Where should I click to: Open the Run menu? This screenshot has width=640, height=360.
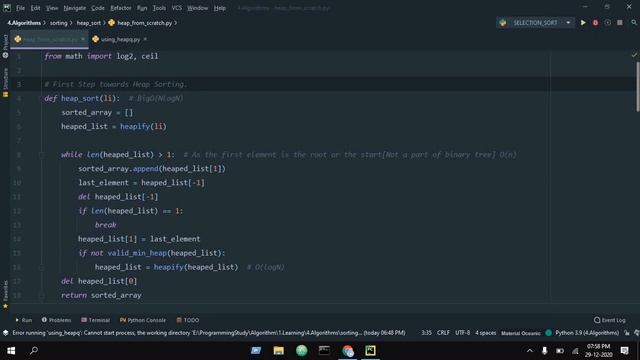coord(142,8)
